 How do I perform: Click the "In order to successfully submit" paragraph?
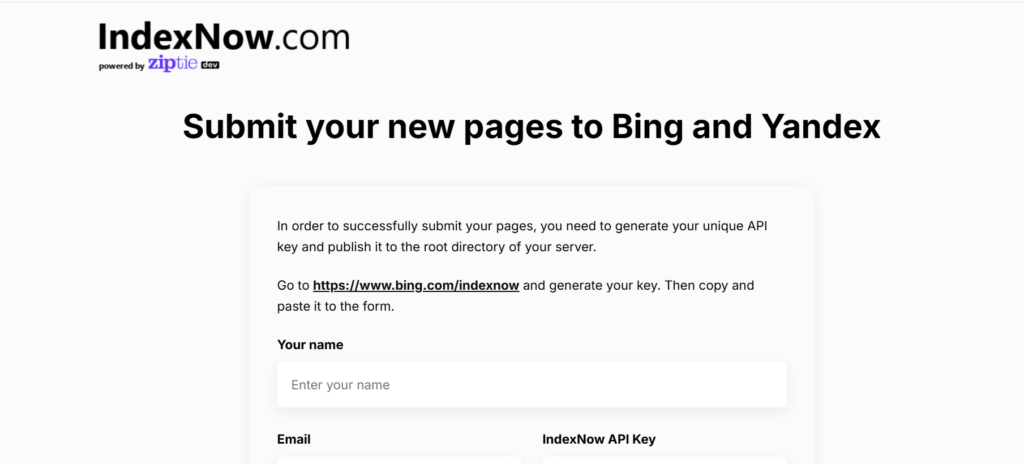[x=522, y=226]
